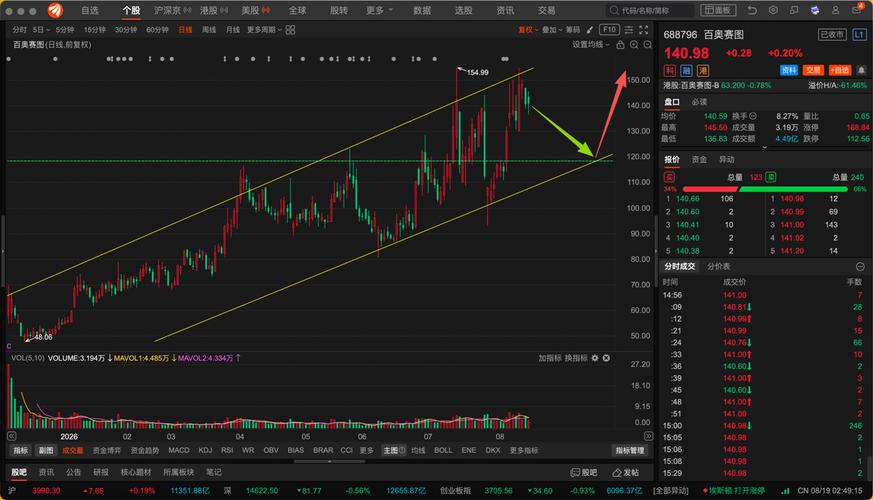Click the 面板 panel layout button
Screen dimensions: 873x500
tap(718, 10)
